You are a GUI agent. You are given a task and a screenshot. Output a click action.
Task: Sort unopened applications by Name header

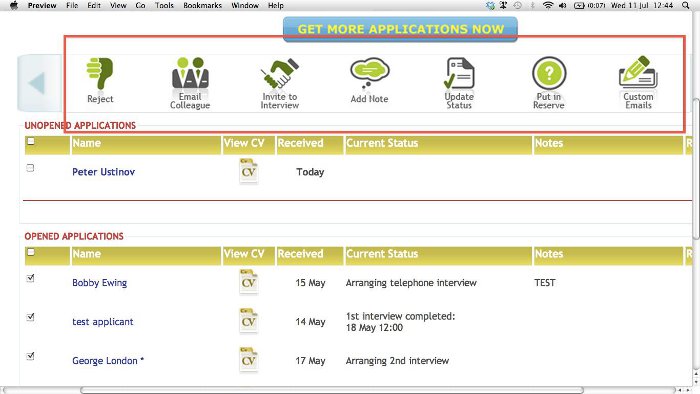146,144
